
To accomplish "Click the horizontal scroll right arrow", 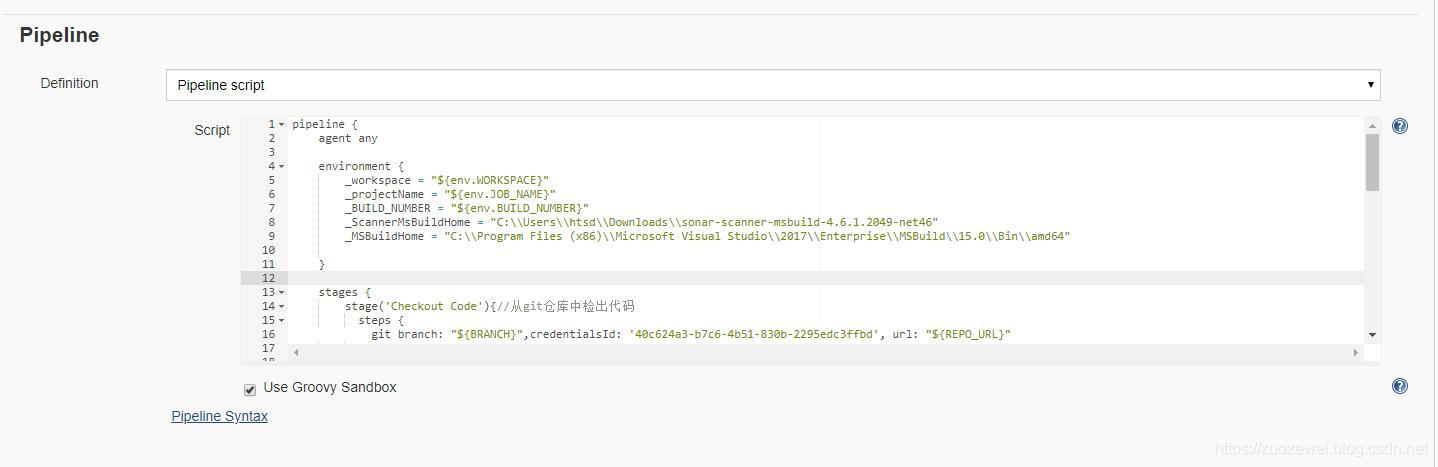I will pos(1356,352).
